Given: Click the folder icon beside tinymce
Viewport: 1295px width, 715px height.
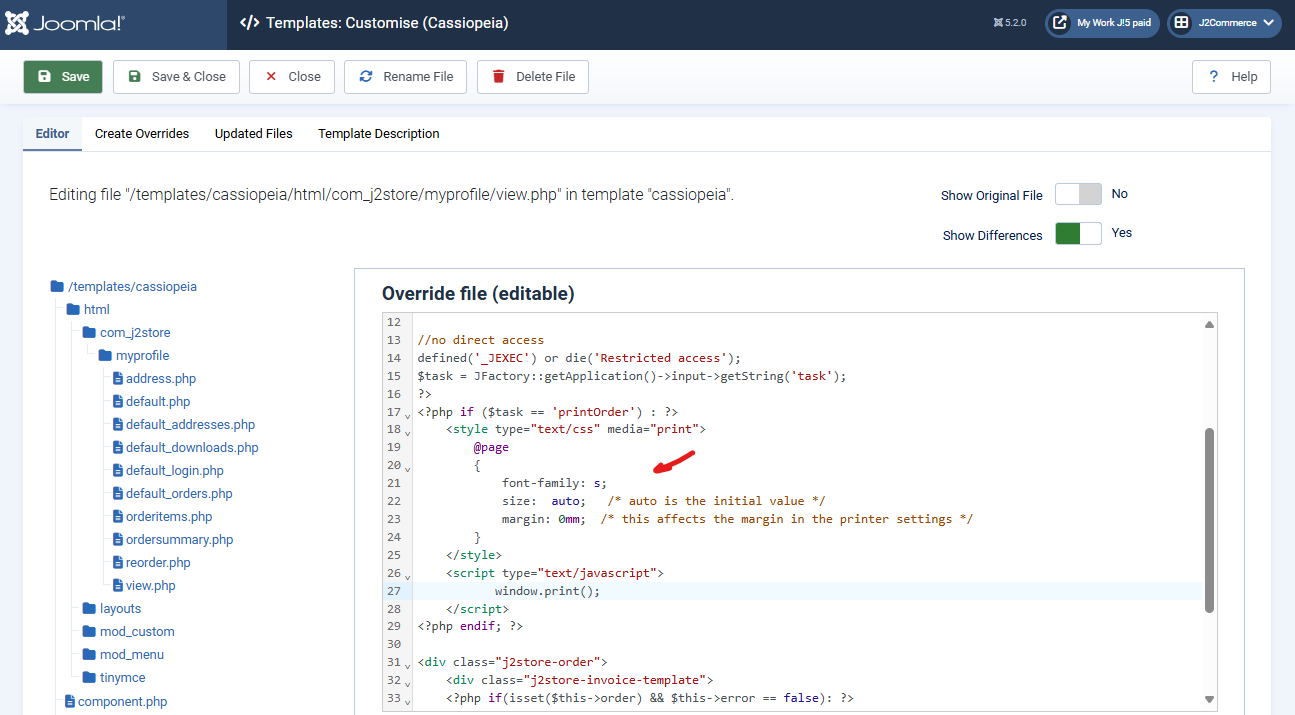Looking at the screenshot, I should click(89, 678).
